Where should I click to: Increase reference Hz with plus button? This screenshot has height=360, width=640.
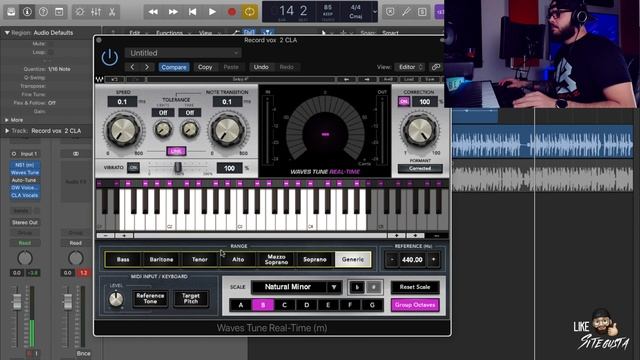click(x=433, y=260)
